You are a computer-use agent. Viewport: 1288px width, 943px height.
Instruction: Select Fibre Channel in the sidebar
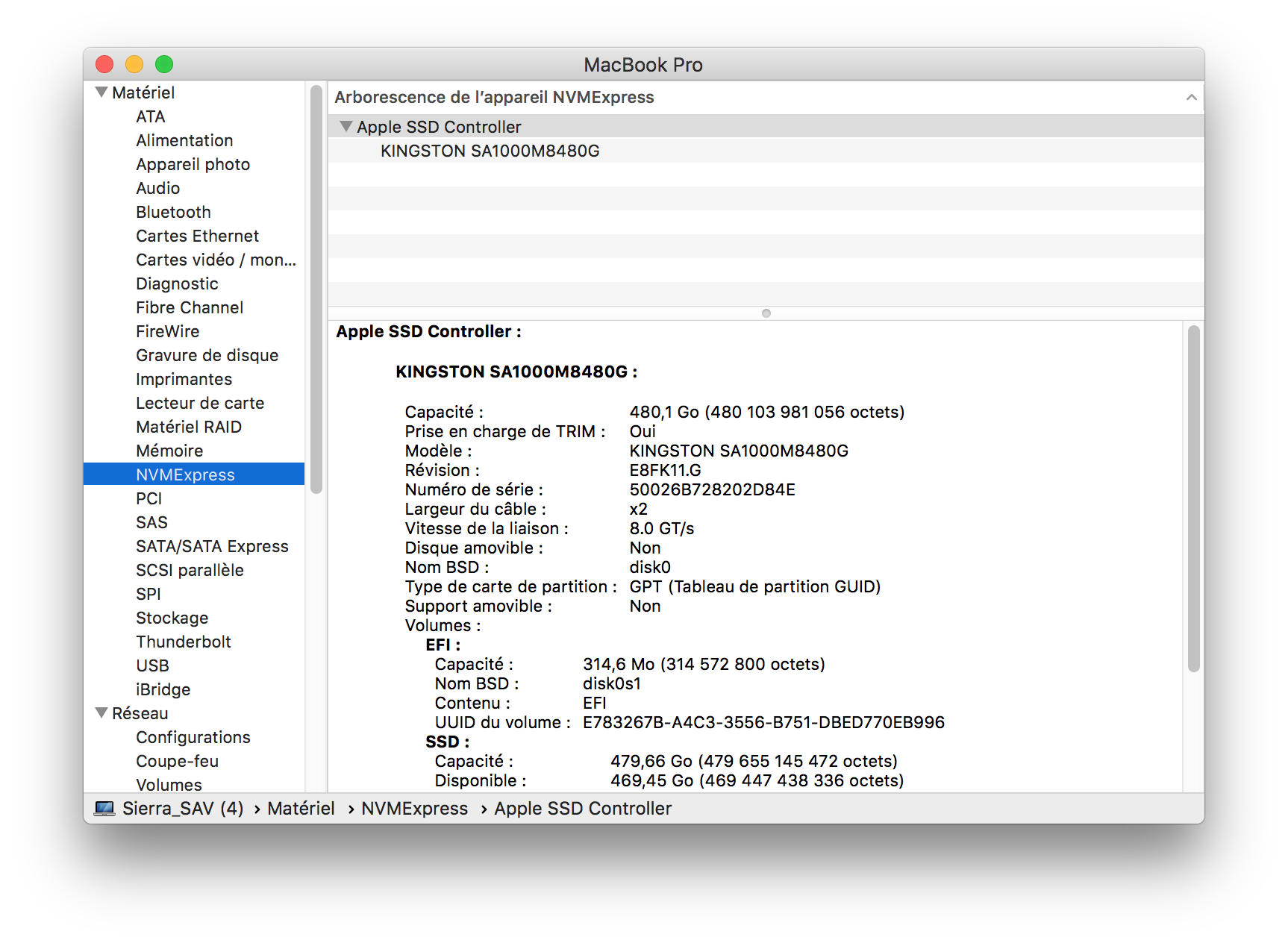pyautogui.click(x=190, y=307)
